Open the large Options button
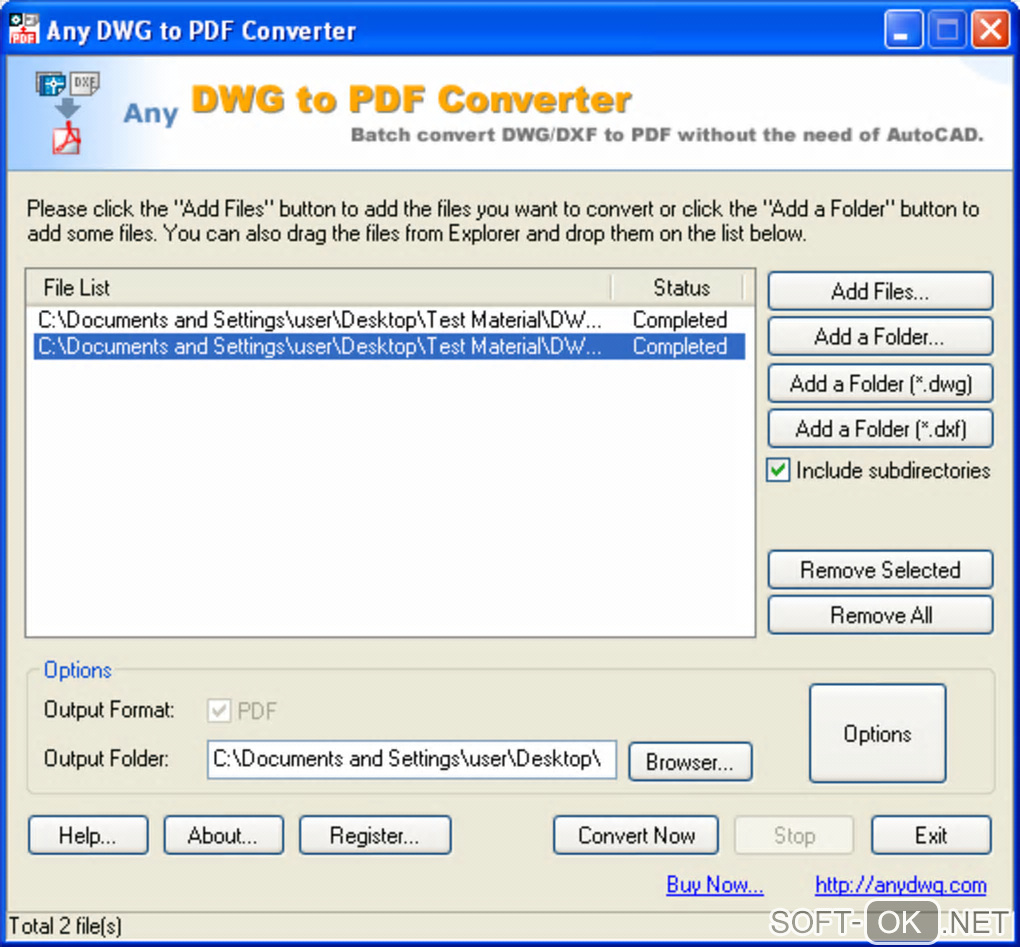 878,733
